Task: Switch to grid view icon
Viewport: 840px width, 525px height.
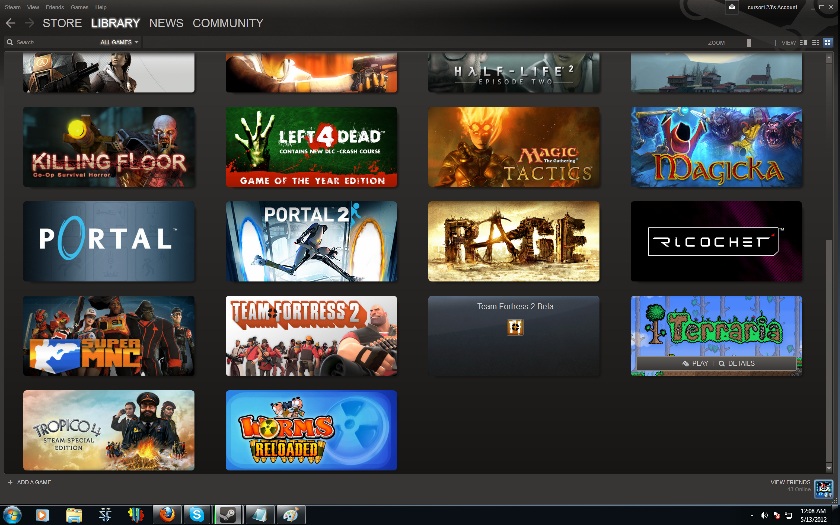Action: (x=828, y=42)
